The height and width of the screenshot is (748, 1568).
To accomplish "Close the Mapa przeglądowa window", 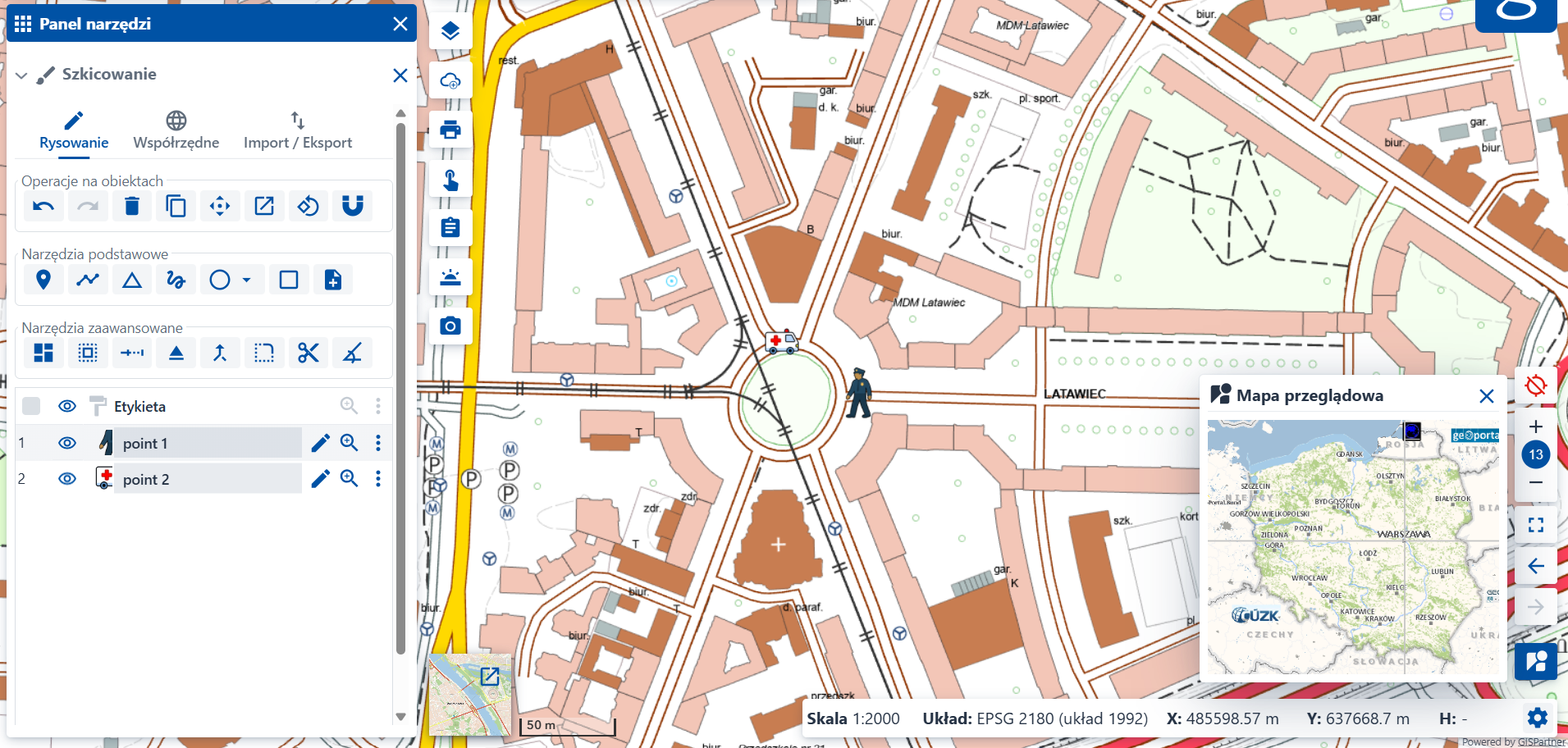I will (x=1487, y=396).
